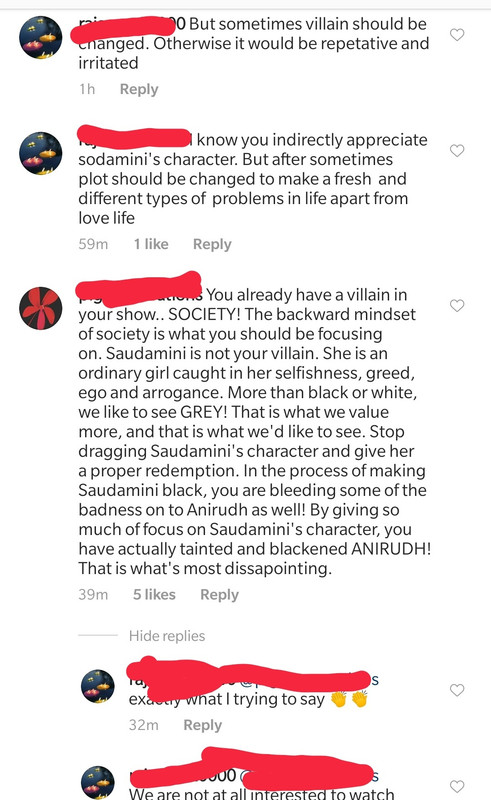Tap heart on the SOCIETY villain comment

pyautogui.click(x=457, y=305)
